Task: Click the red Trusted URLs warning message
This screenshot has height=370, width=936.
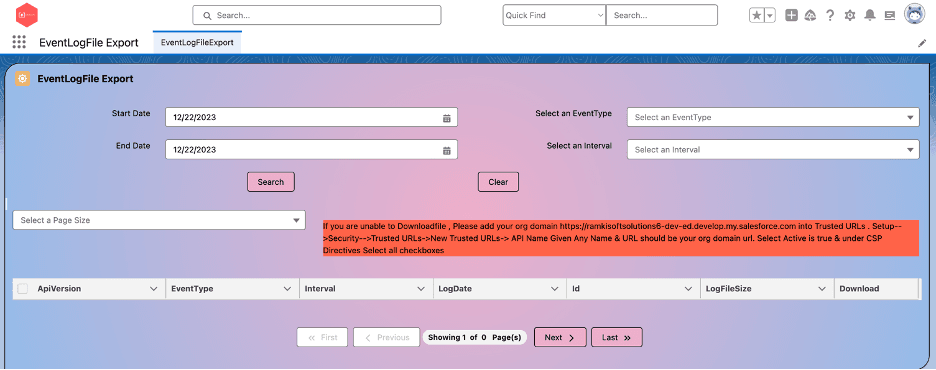Action: (x=621, y=238)
